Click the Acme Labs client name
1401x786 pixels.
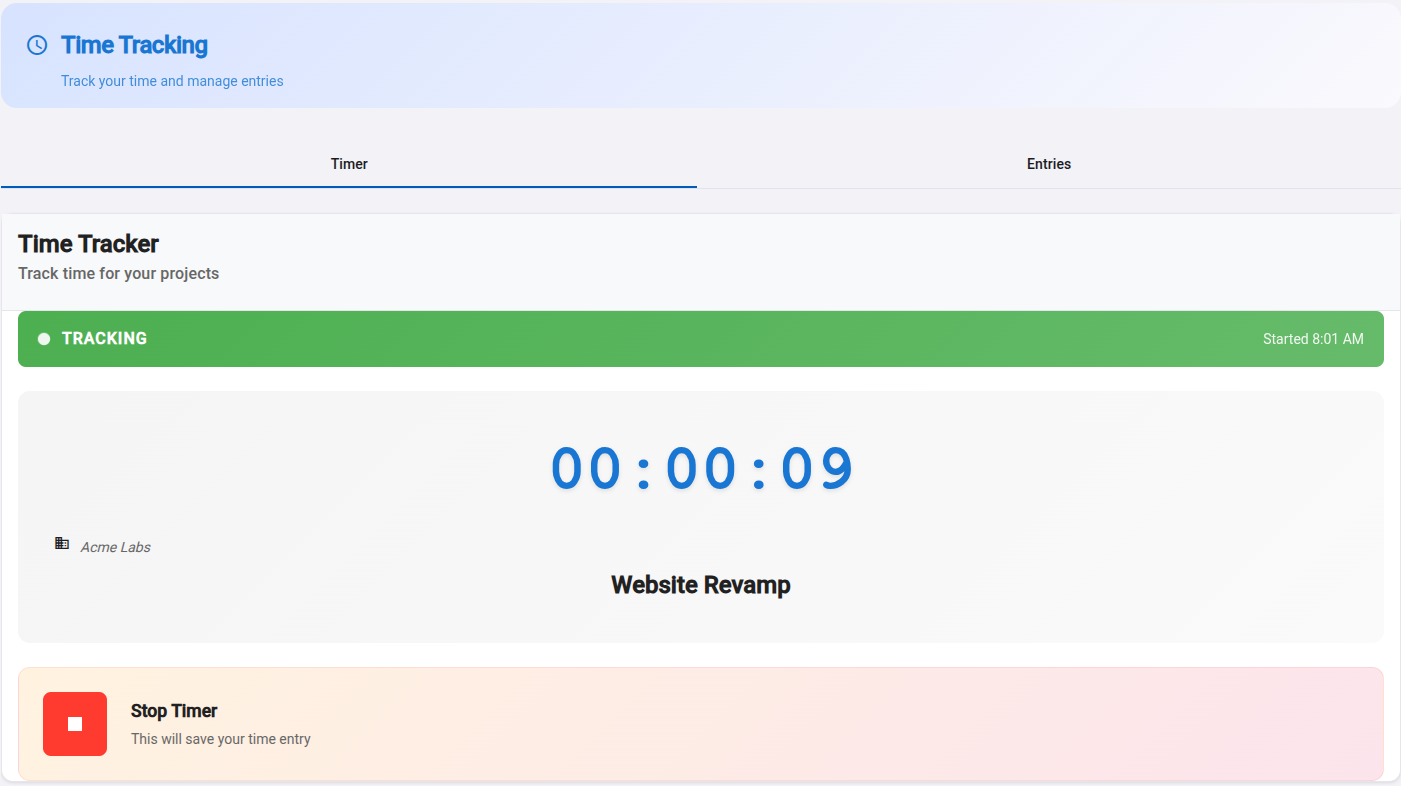point(116,547)
